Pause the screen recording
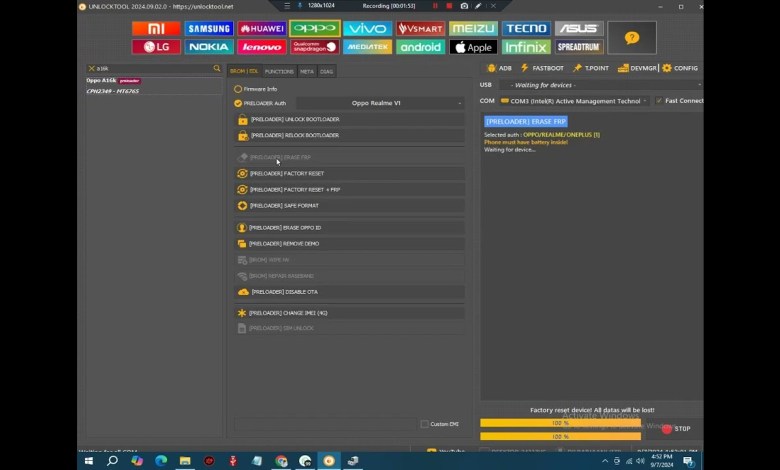780x470 pixels. point(435,6)
